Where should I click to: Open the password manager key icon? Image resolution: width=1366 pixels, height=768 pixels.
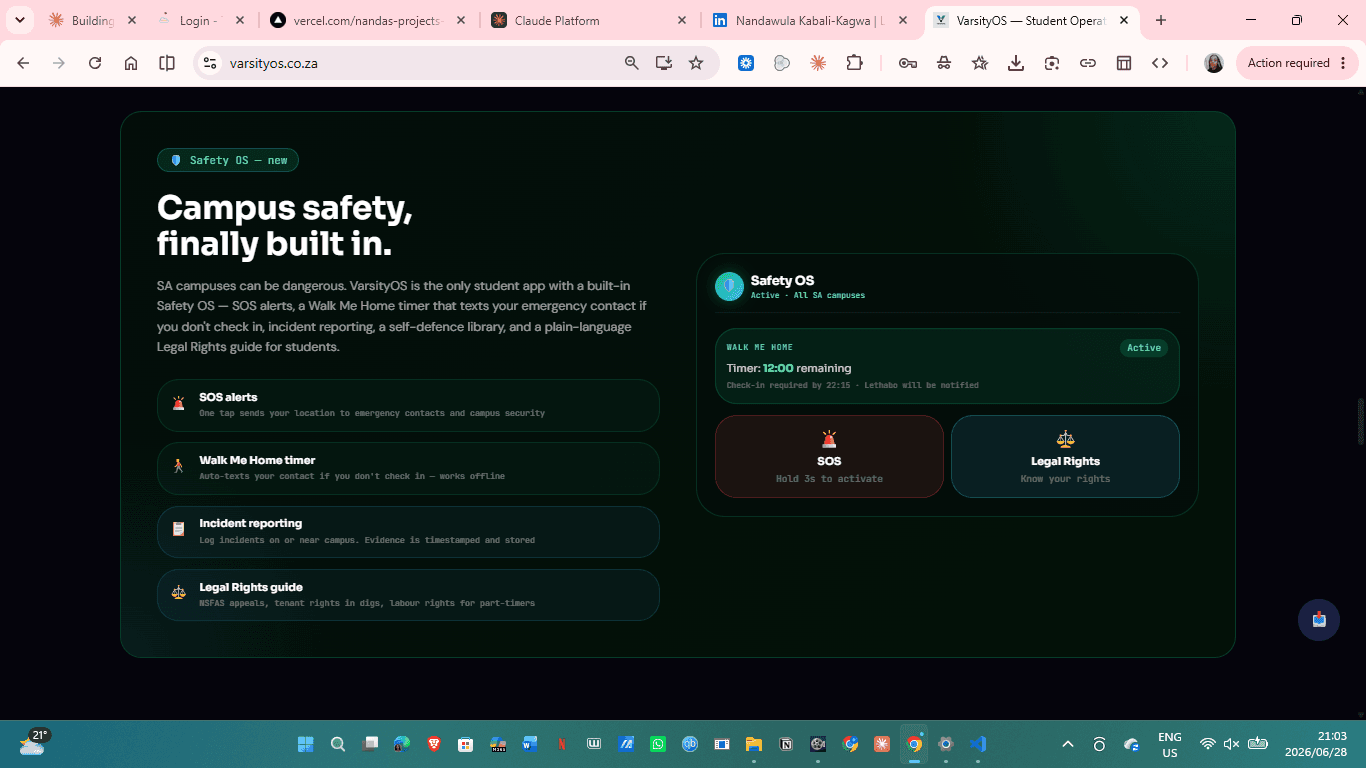tap(908, 63)
